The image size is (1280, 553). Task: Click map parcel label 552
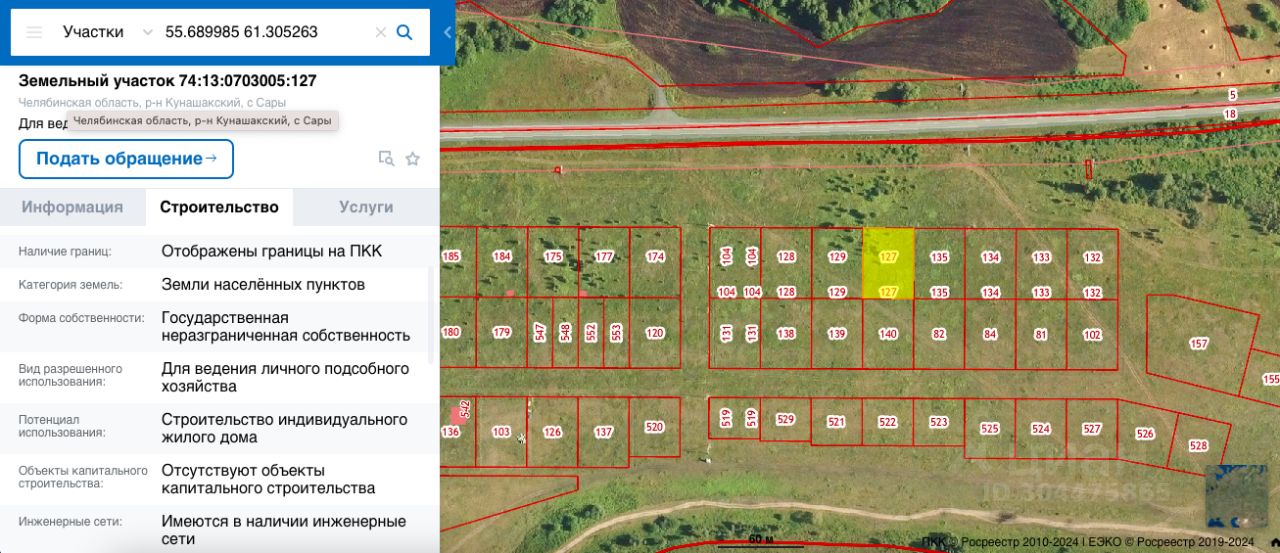(591, 332)
